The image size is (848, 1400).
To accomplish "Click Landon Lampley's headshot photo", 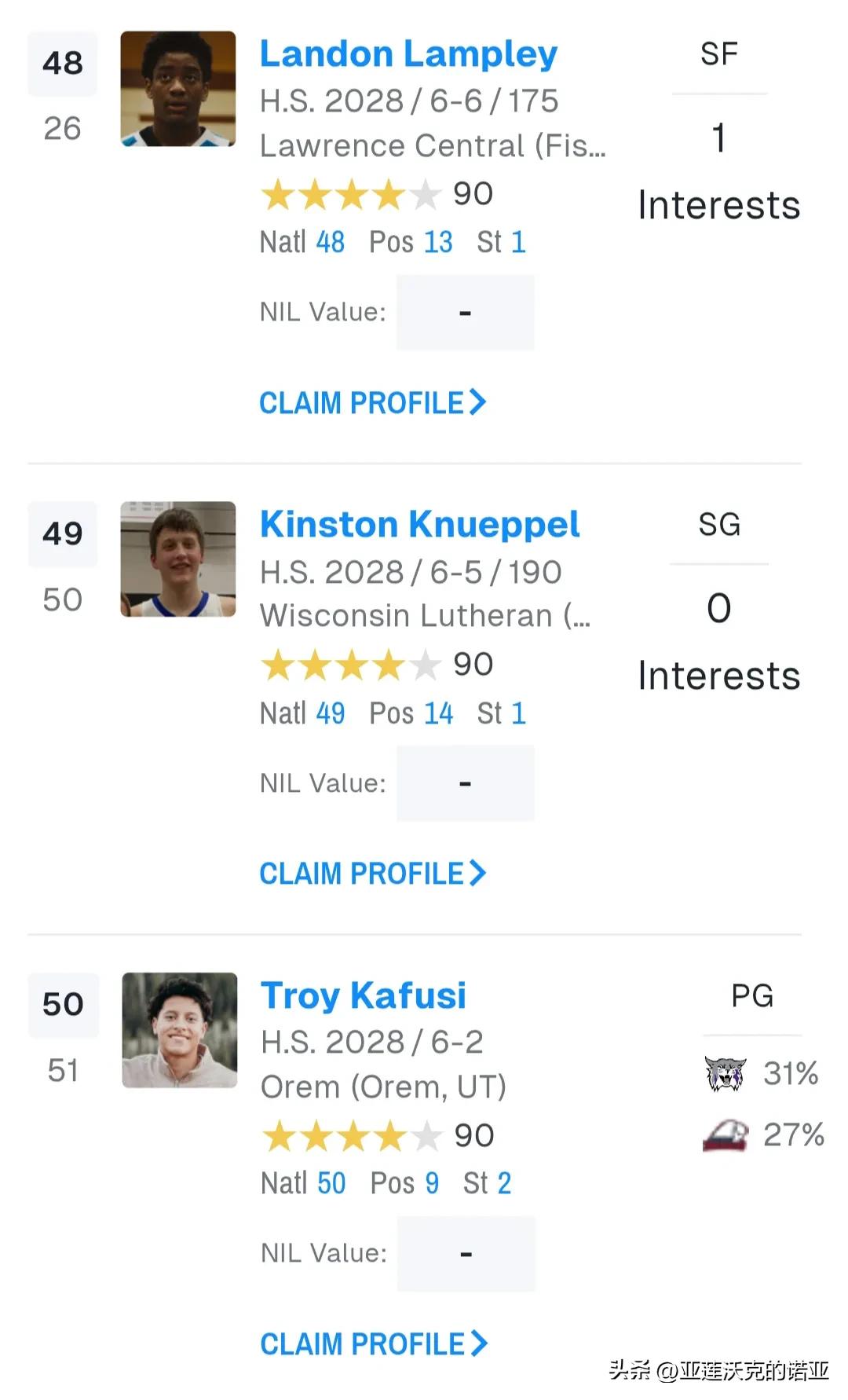I will pyautogui.click(x=178, y=89).
